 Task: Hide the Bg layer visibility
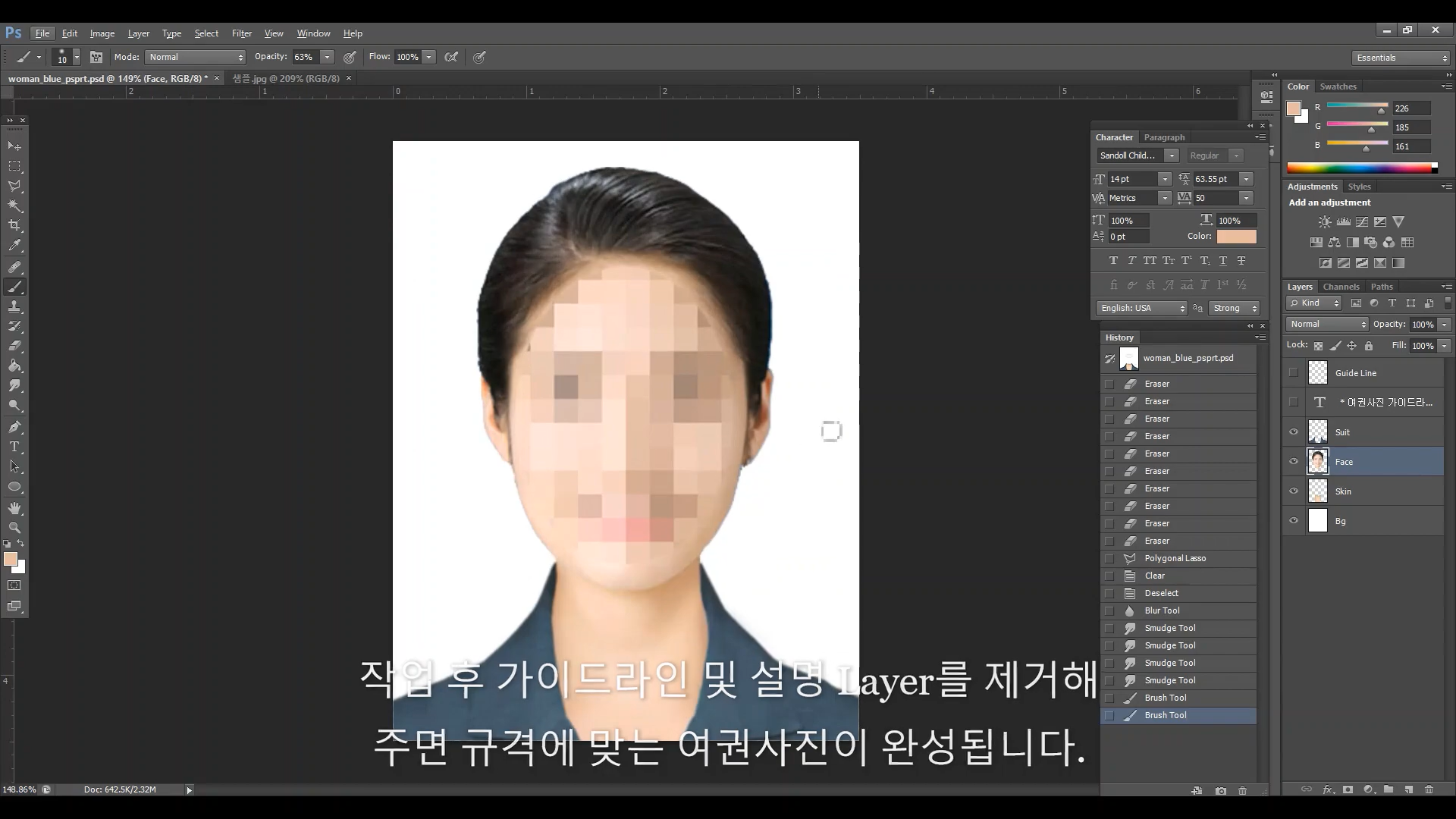(1294, 521)
